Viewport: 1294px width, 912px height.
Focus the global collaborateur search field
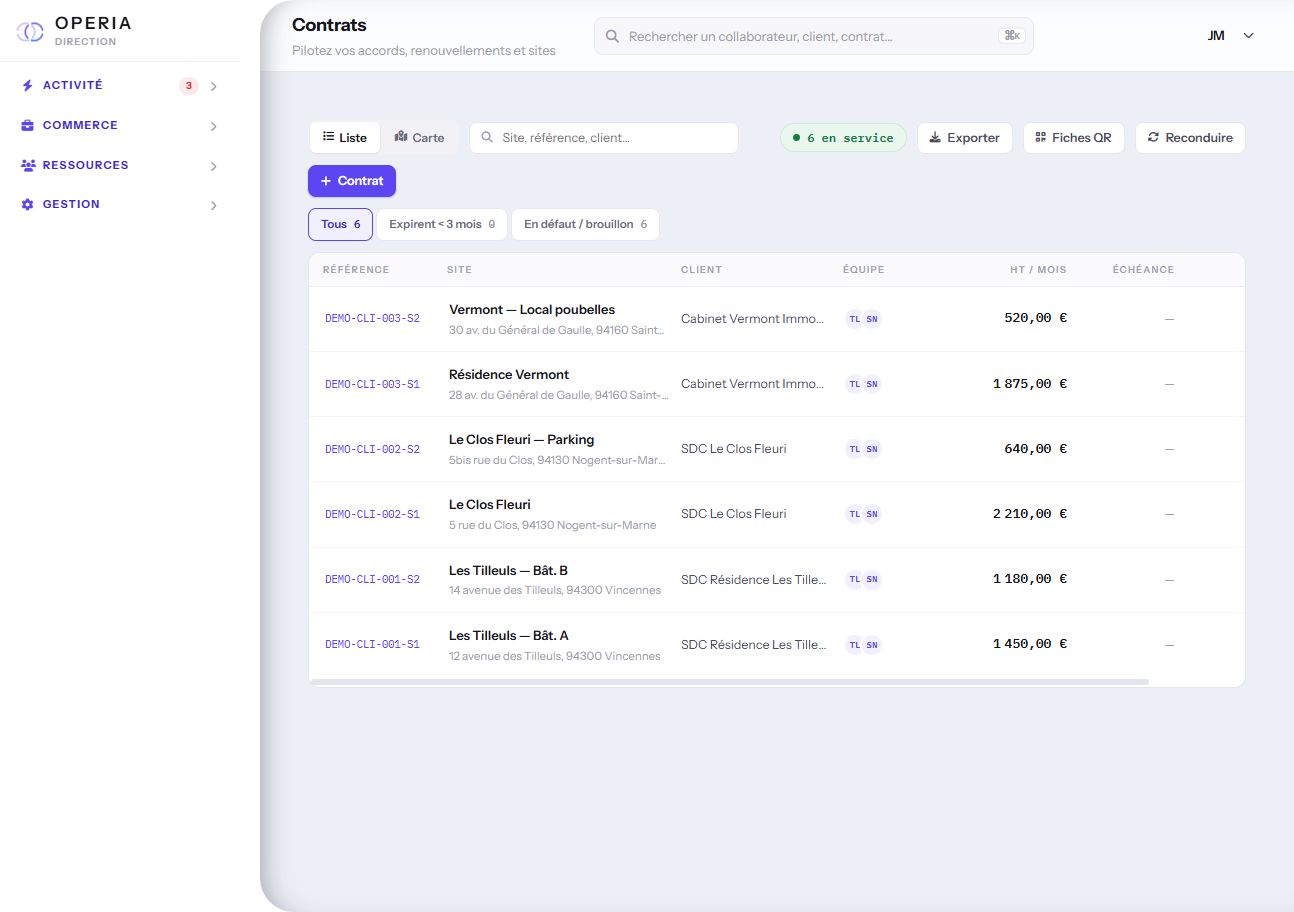click(x=813, y=36)
